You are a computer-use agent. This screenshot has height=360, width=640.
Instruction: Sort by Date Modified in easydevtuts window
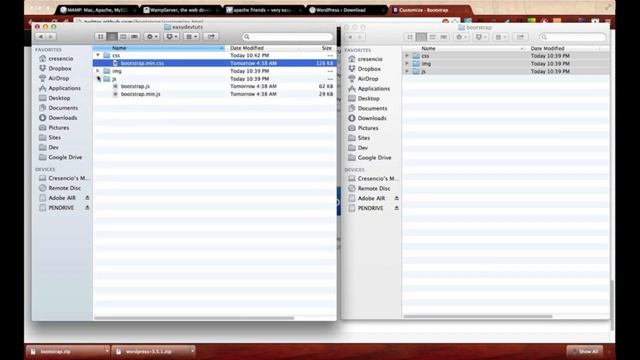pyautogui.click(x=263, y=48)
